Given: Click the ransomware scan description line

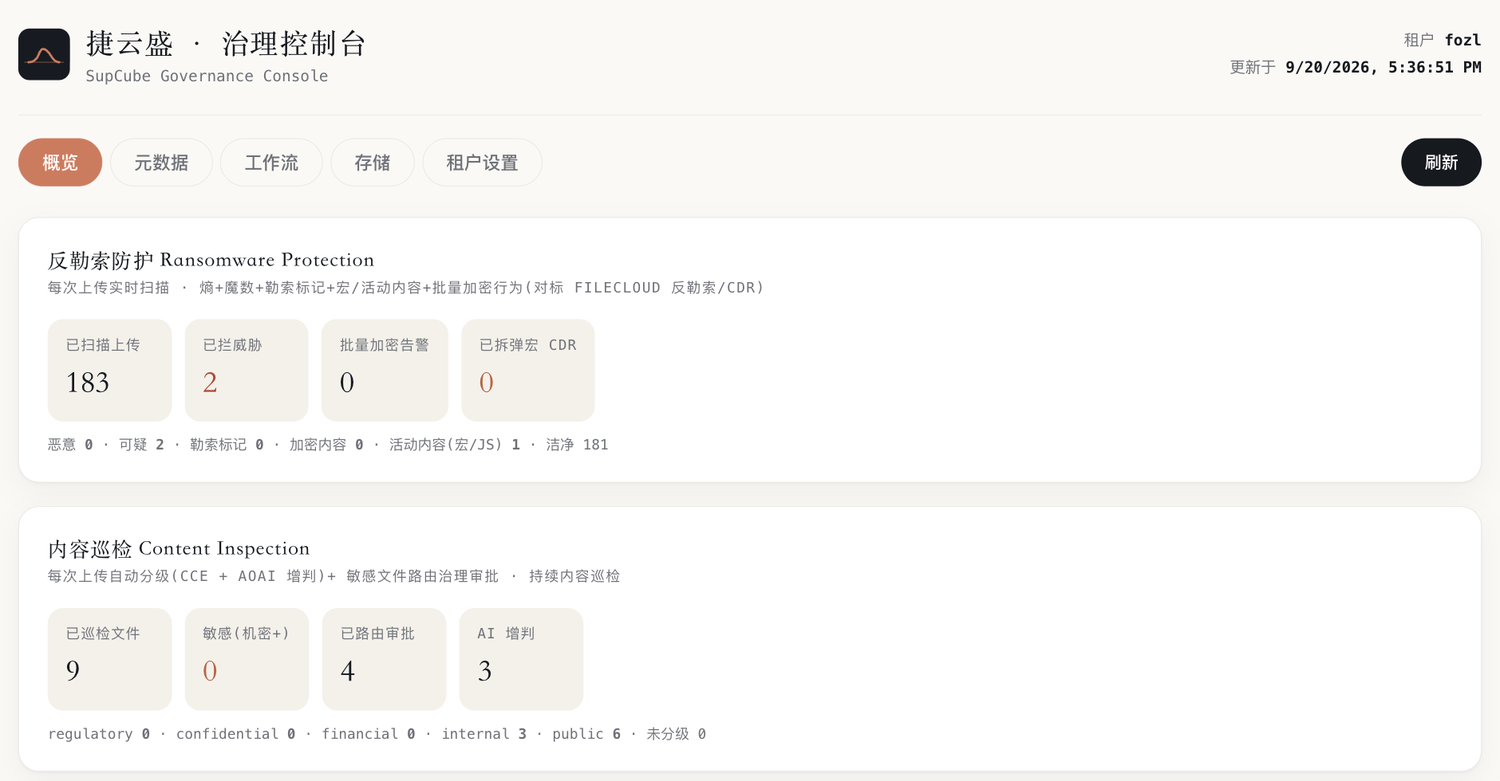Looking at the screenshot, I should tap(406, 288).
